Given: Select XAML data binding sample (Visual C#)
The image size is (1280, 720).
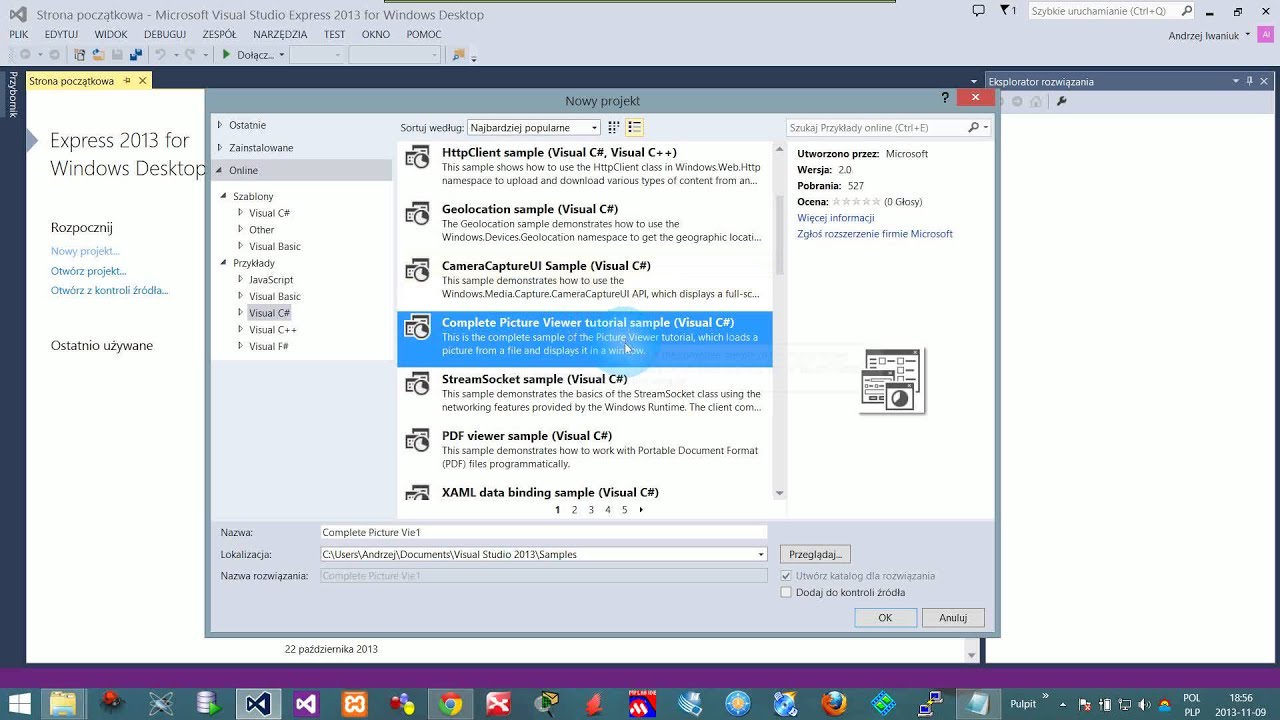Looking at the screenshot, I should (x=585, y=492).
